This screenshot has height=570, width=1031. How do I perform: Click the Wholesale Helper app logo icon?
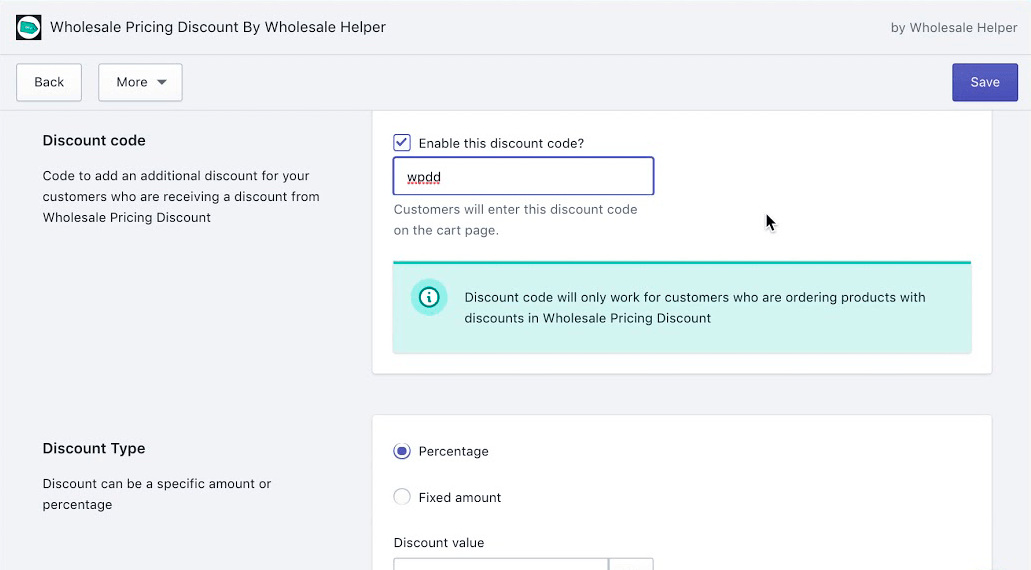pos(29,27)
